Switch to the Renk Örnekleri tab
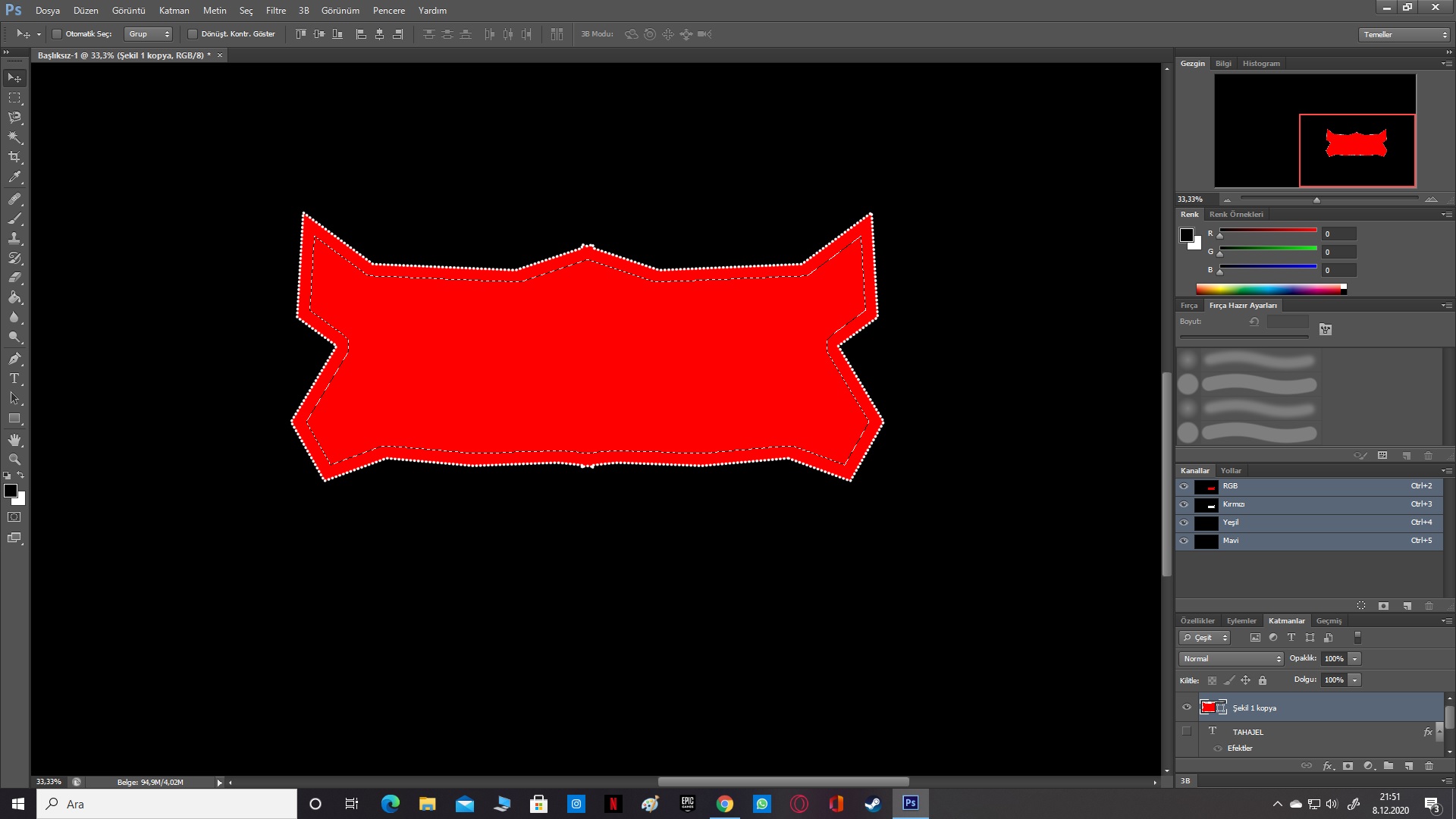This screenshot has width=1456, height=819. tap(1236, 215)
